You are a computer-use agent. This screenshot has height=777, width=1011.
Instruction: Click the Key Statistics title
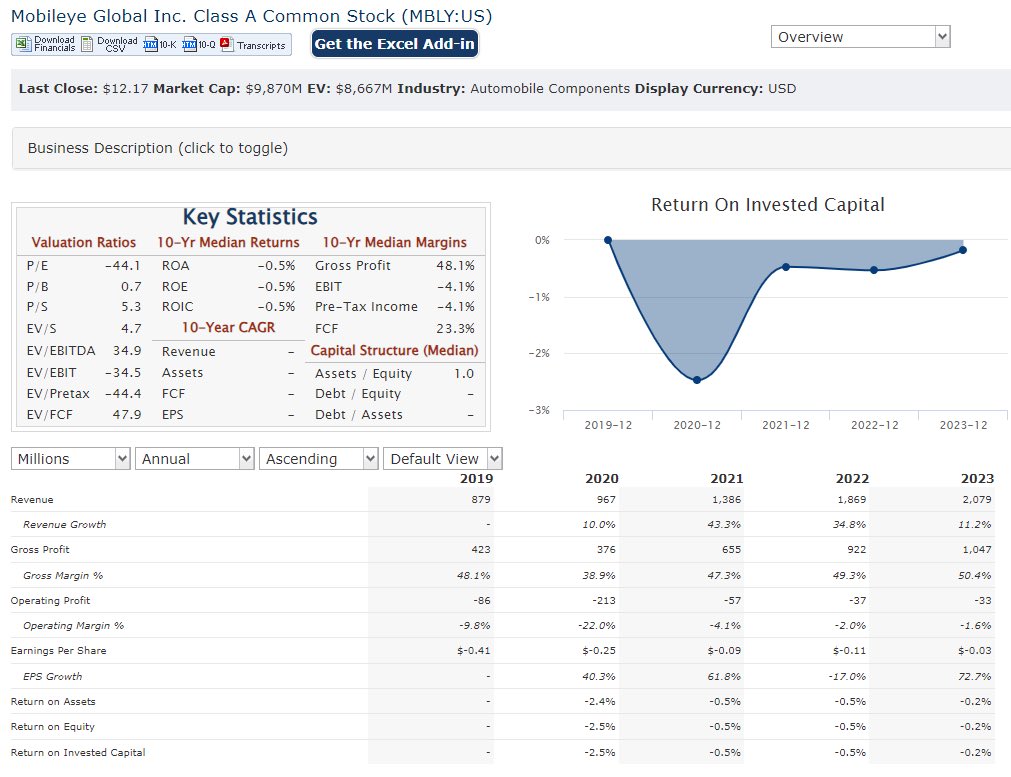250,217
